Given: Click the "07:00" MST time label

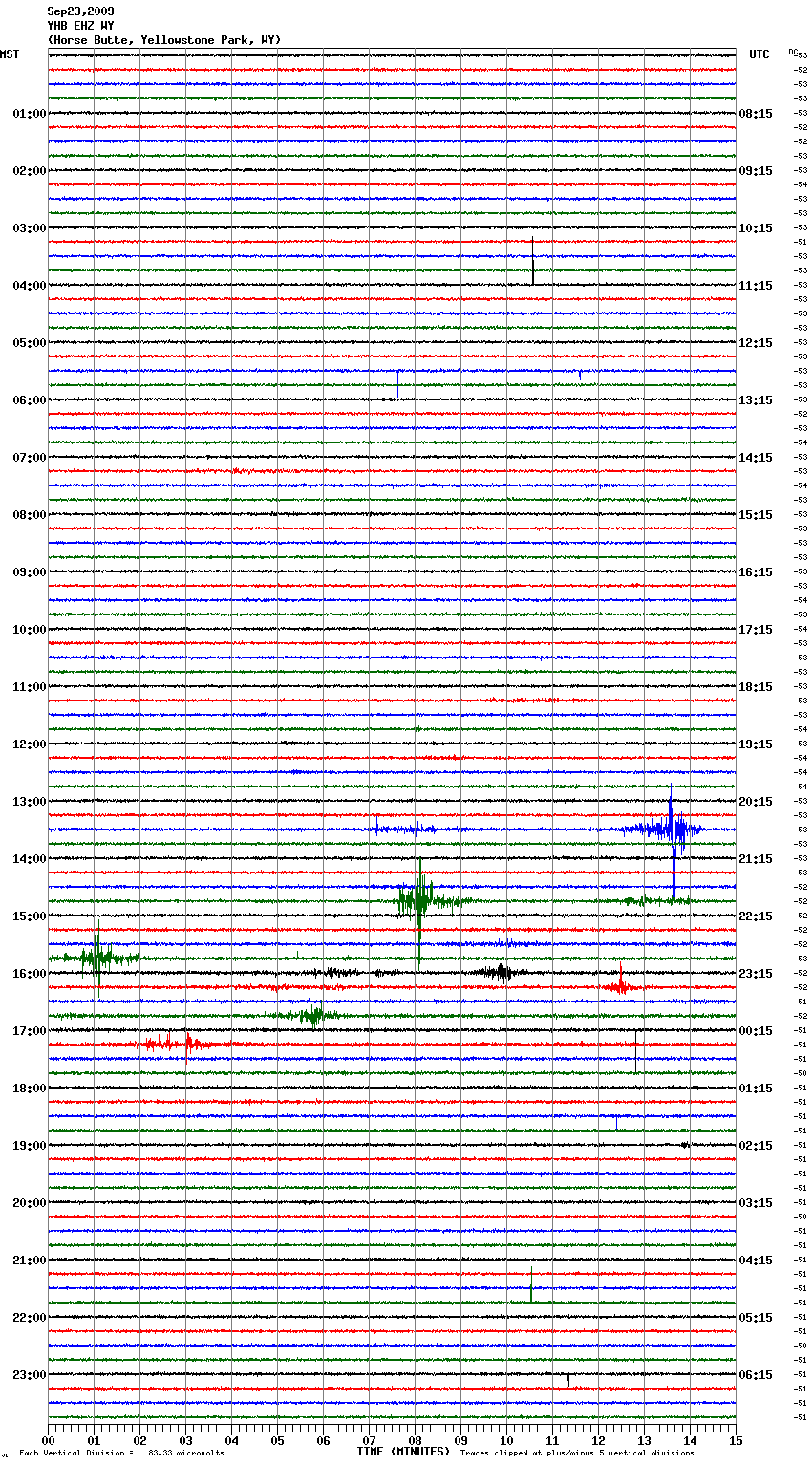Looking at the screenshot, I should point(30,458).
